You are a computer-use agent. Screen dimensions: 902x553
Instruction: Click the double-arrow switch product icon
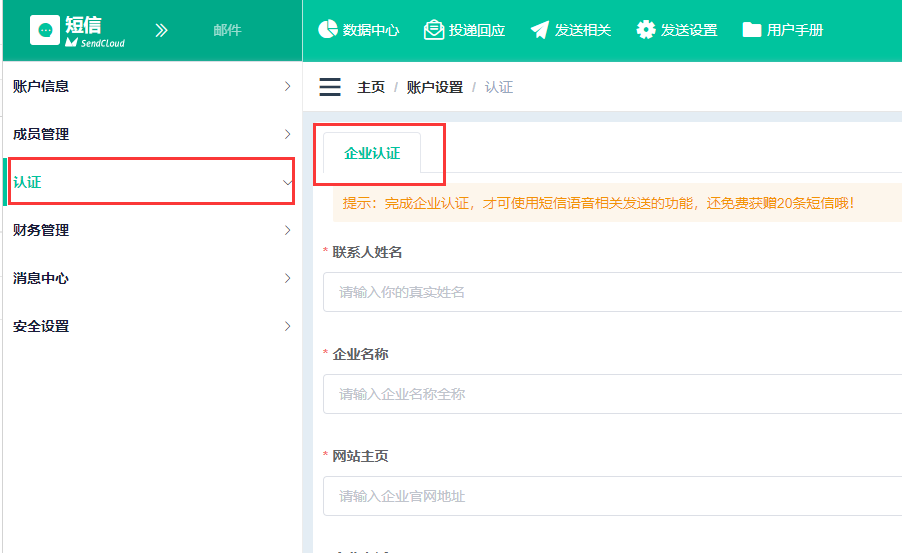click(x=162, y=30)
